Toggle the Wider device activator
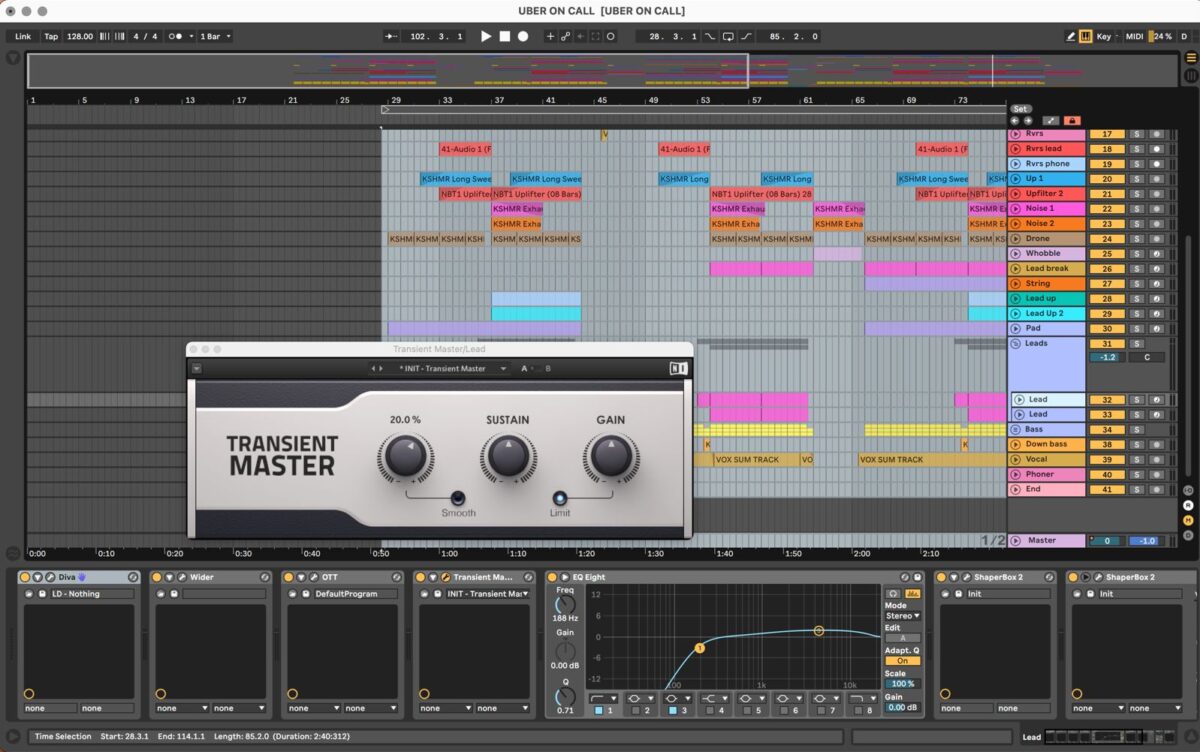 (157, 577)
